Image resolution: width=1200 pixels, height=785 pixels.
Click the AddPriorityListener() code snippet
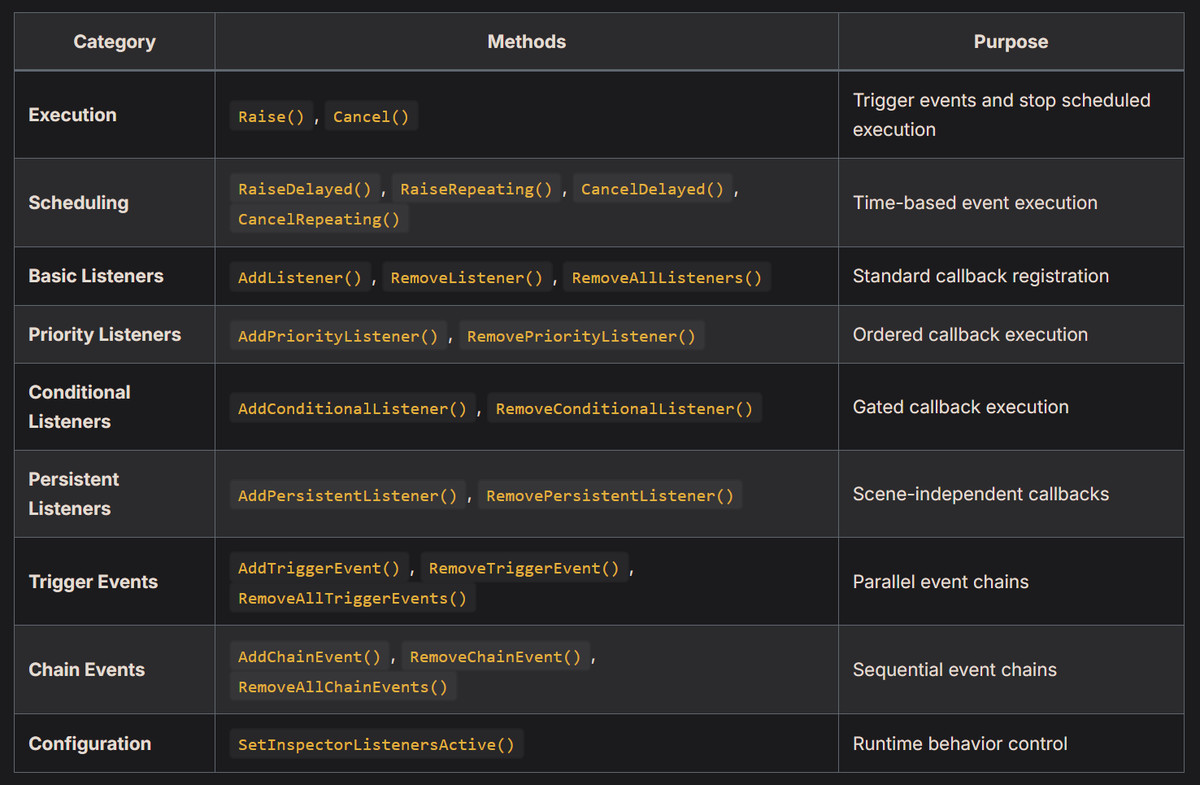click(x=338, y=336)
